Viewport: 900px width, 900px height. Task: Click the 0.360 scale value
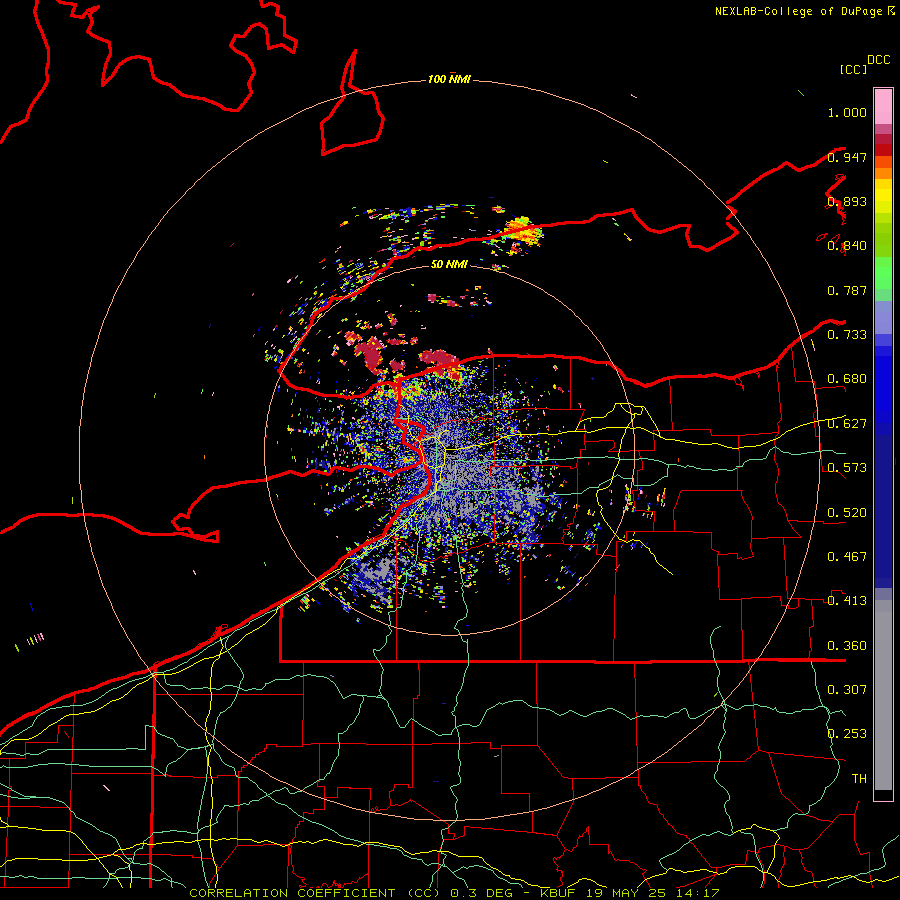[x=847, y=646]
